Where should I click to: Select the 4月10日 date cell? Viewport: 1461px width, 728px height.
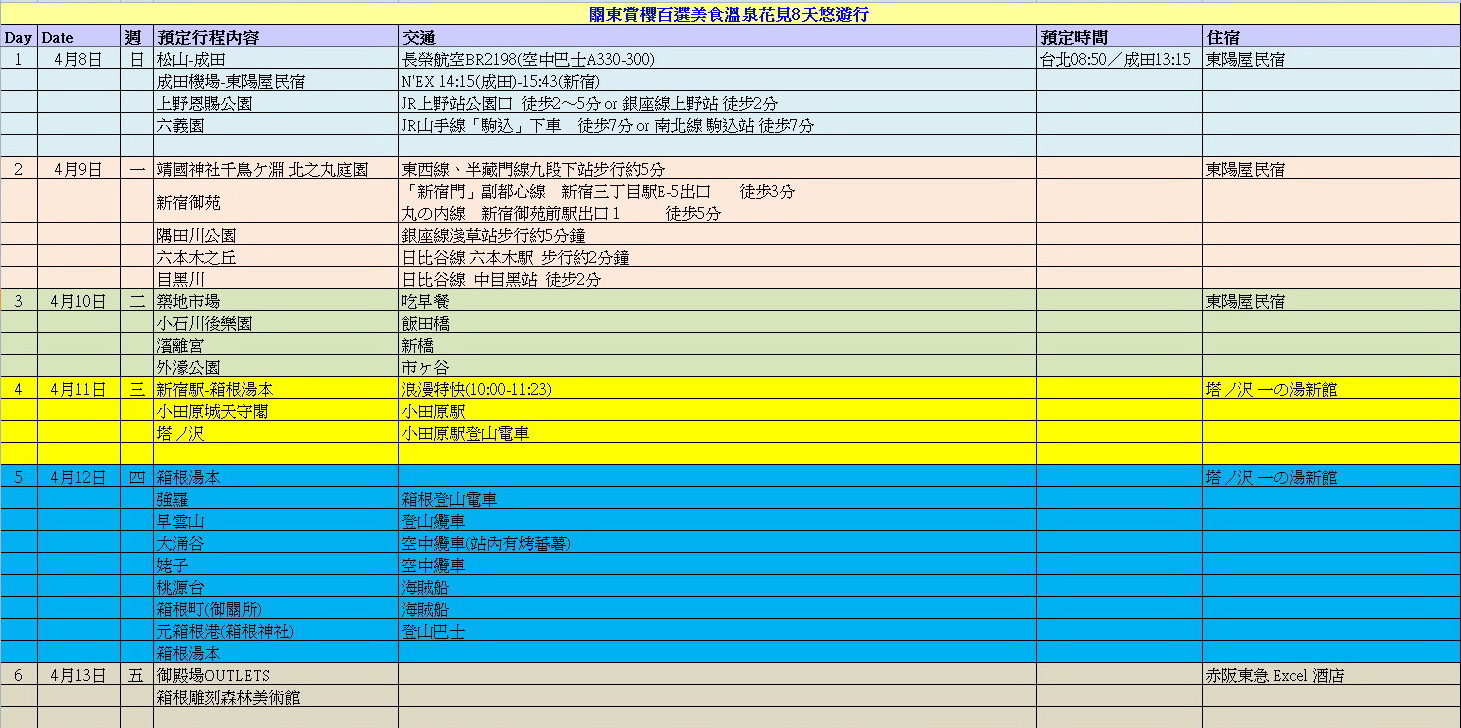(78, 301)
